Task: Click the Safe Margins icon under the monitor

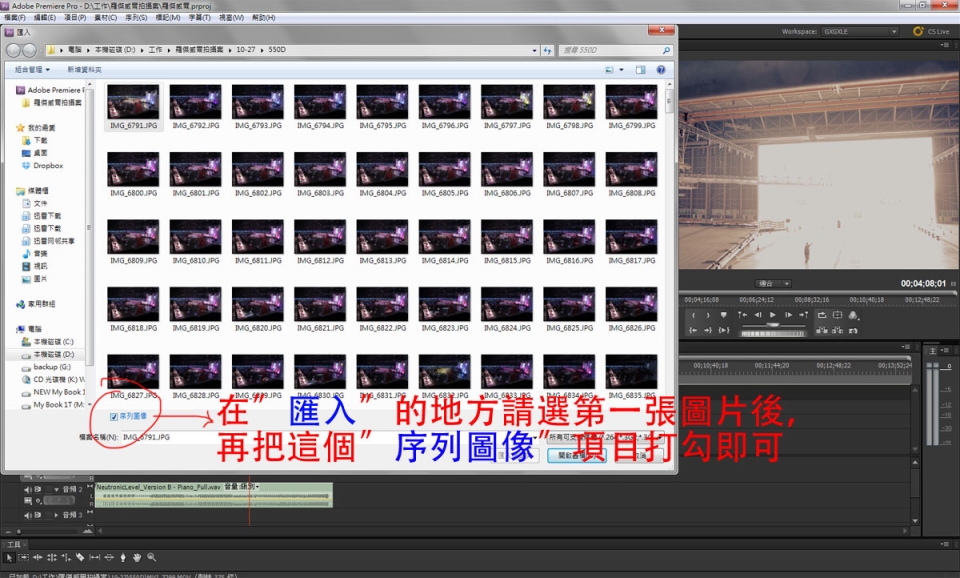Action: coord(837,315)
